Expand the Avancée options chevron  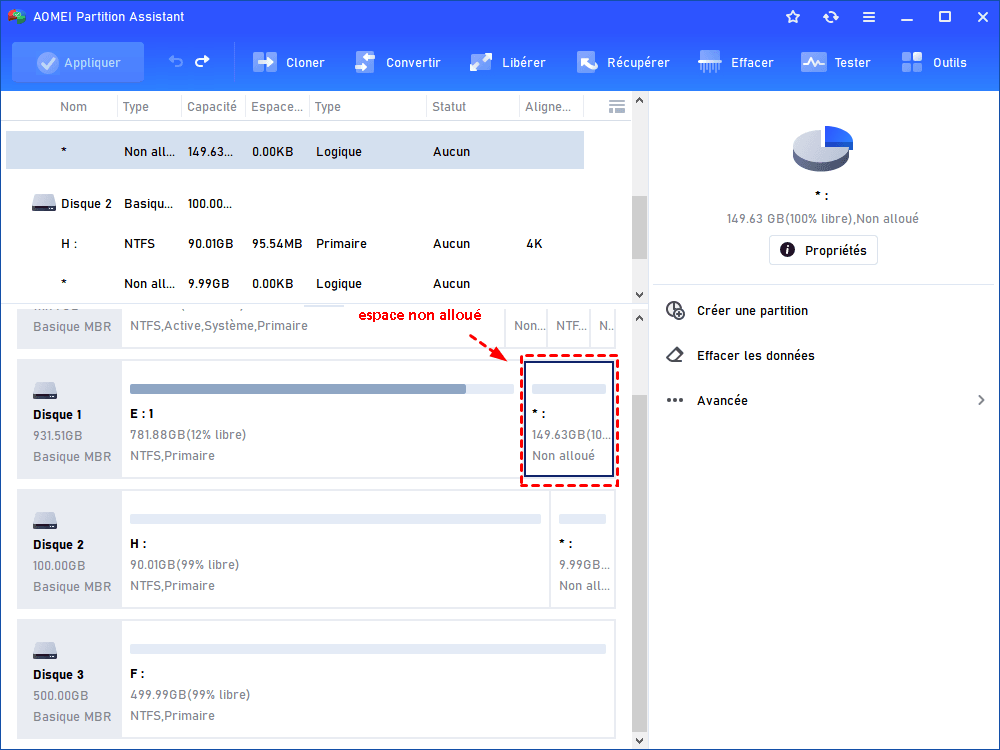point(981,401)
